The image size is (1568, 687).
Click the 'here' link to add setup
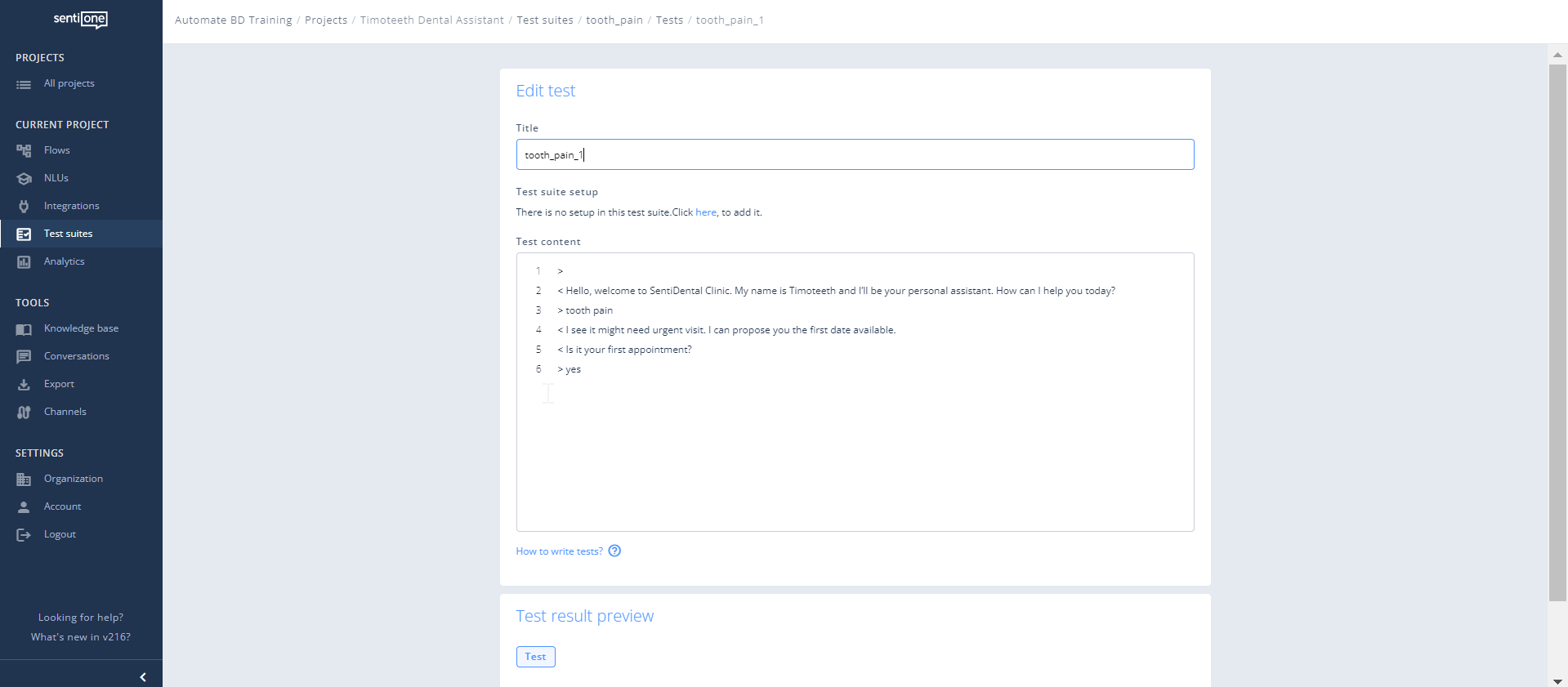click(x=706, y=212)
